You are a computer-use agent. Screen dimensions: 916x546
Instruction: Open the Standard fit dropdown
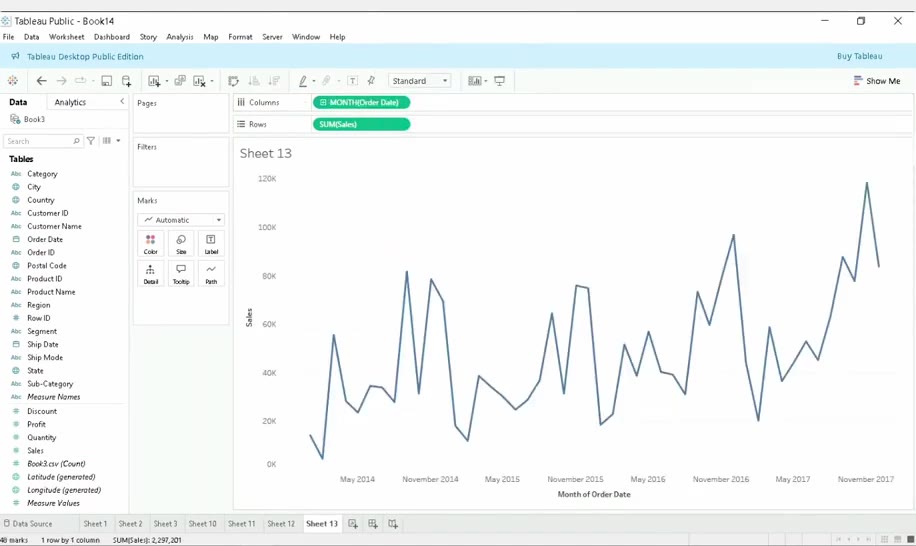tap(420, 81)
